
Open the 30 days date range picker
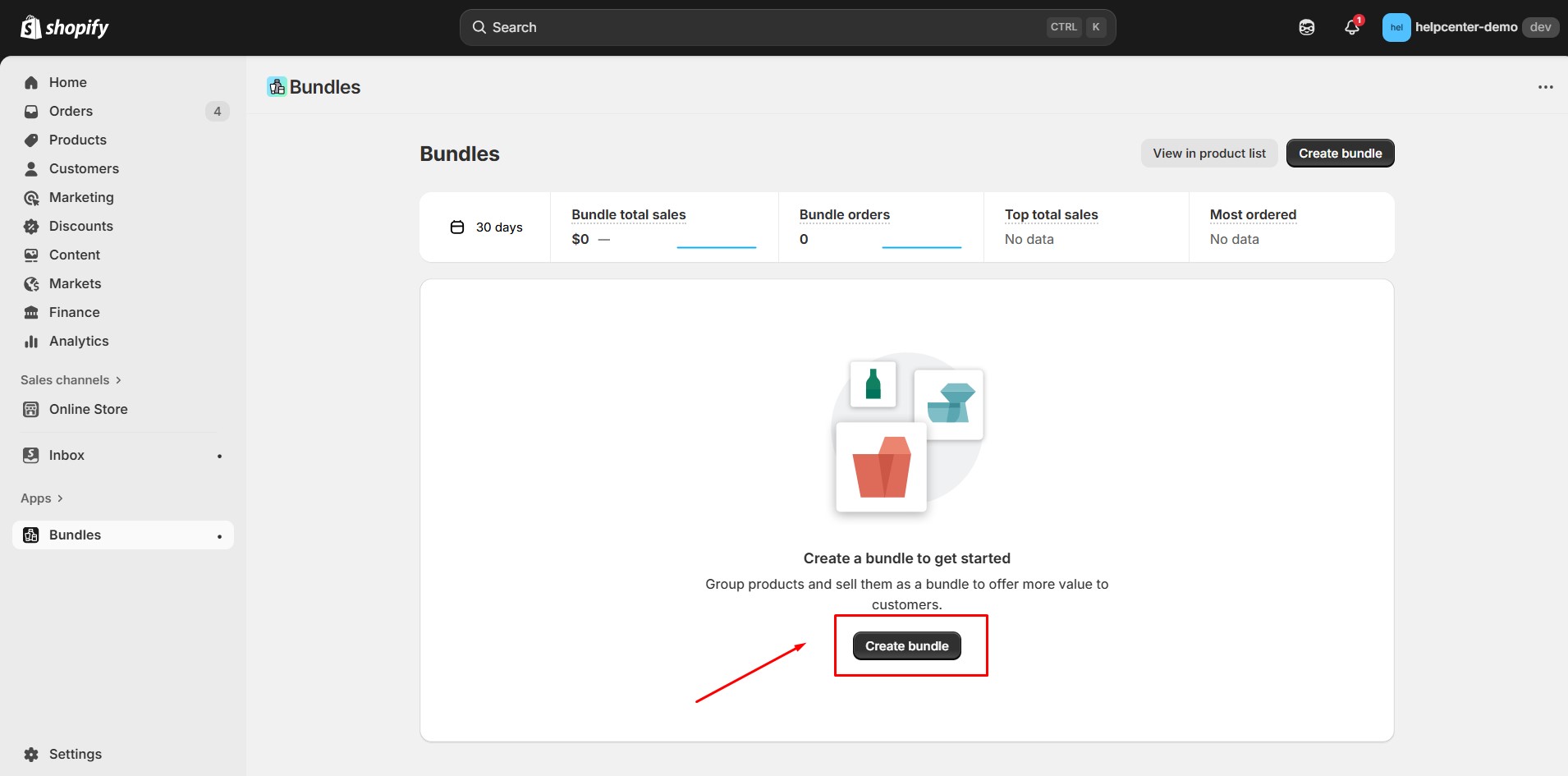tap(488, 227)
